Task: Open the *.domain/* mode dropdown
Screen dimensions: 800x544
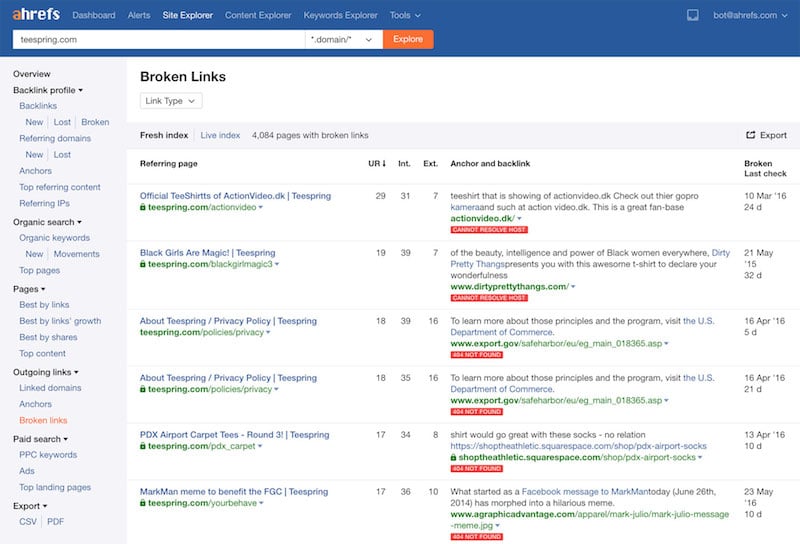Action: click(343, 39)
